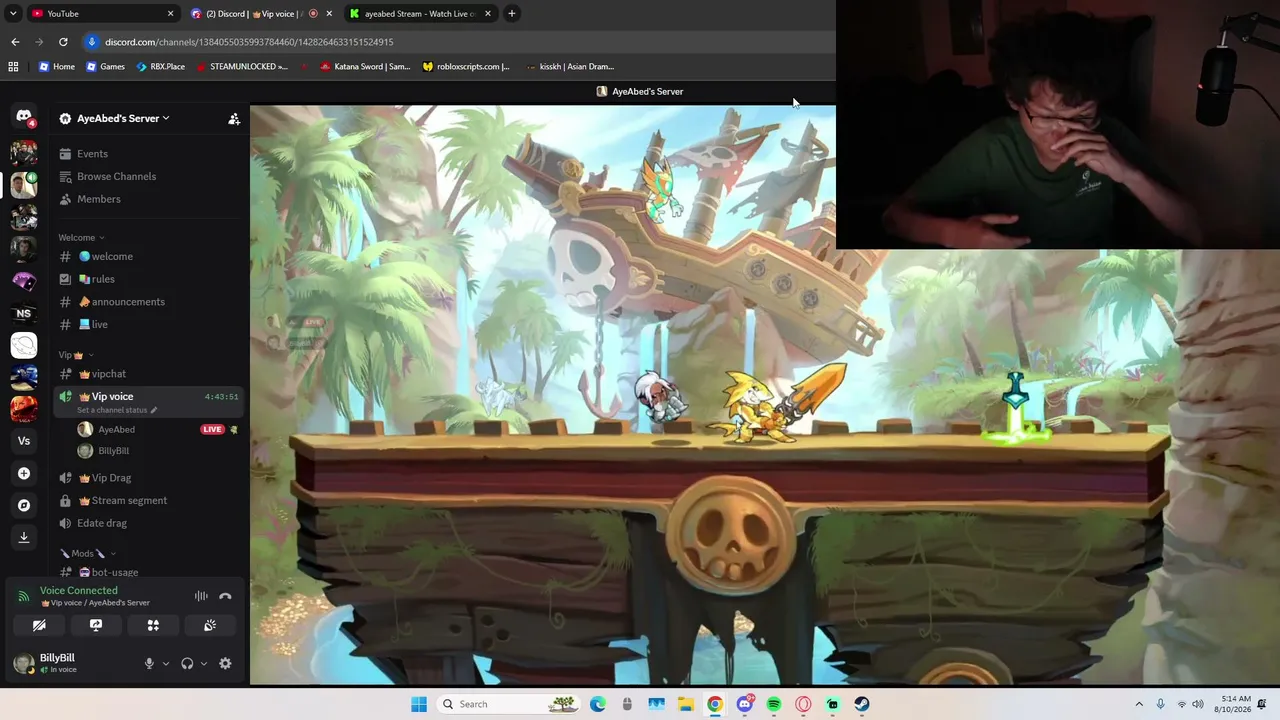Open Microsoft Edge from the taskbar
This screenshot has width=1280, height=720.
tap(598, 704)
